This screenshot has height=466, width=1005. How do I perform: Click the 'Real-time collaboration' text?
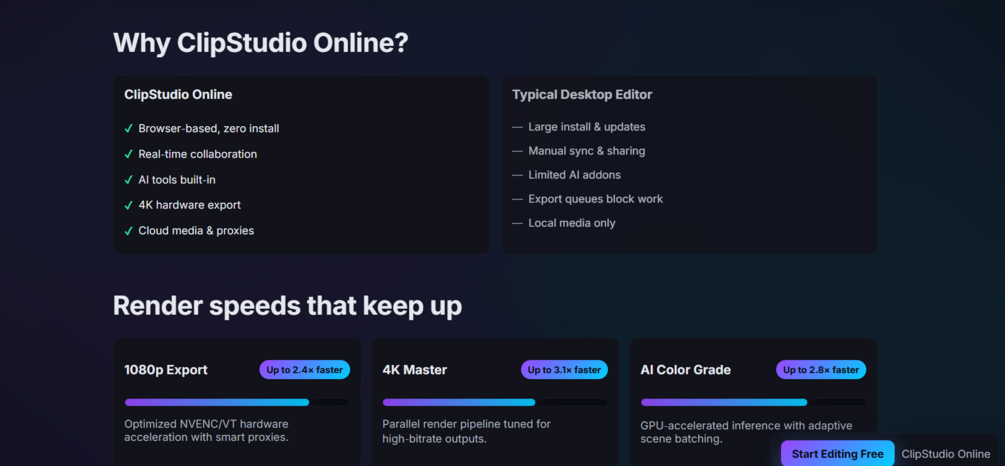[197, 154]
